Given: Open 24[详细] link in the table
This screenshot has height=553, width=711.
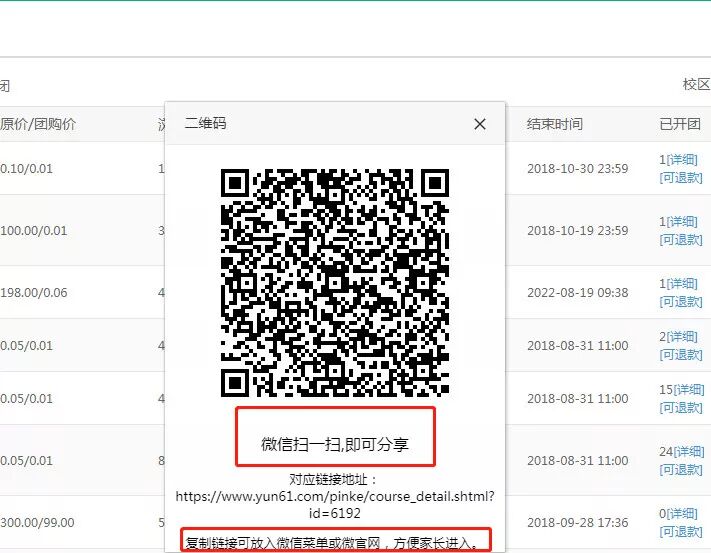Looking at the screenshot, I should tap(682, 452).
